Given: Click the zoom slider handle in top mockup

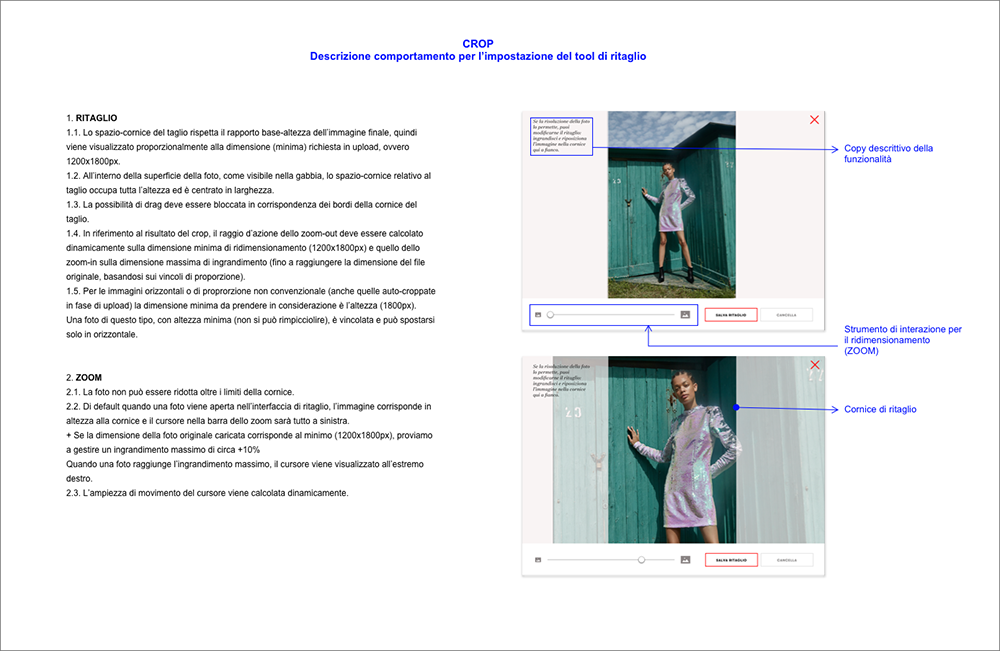Looking at the screenshot, I should pos(550,315).
